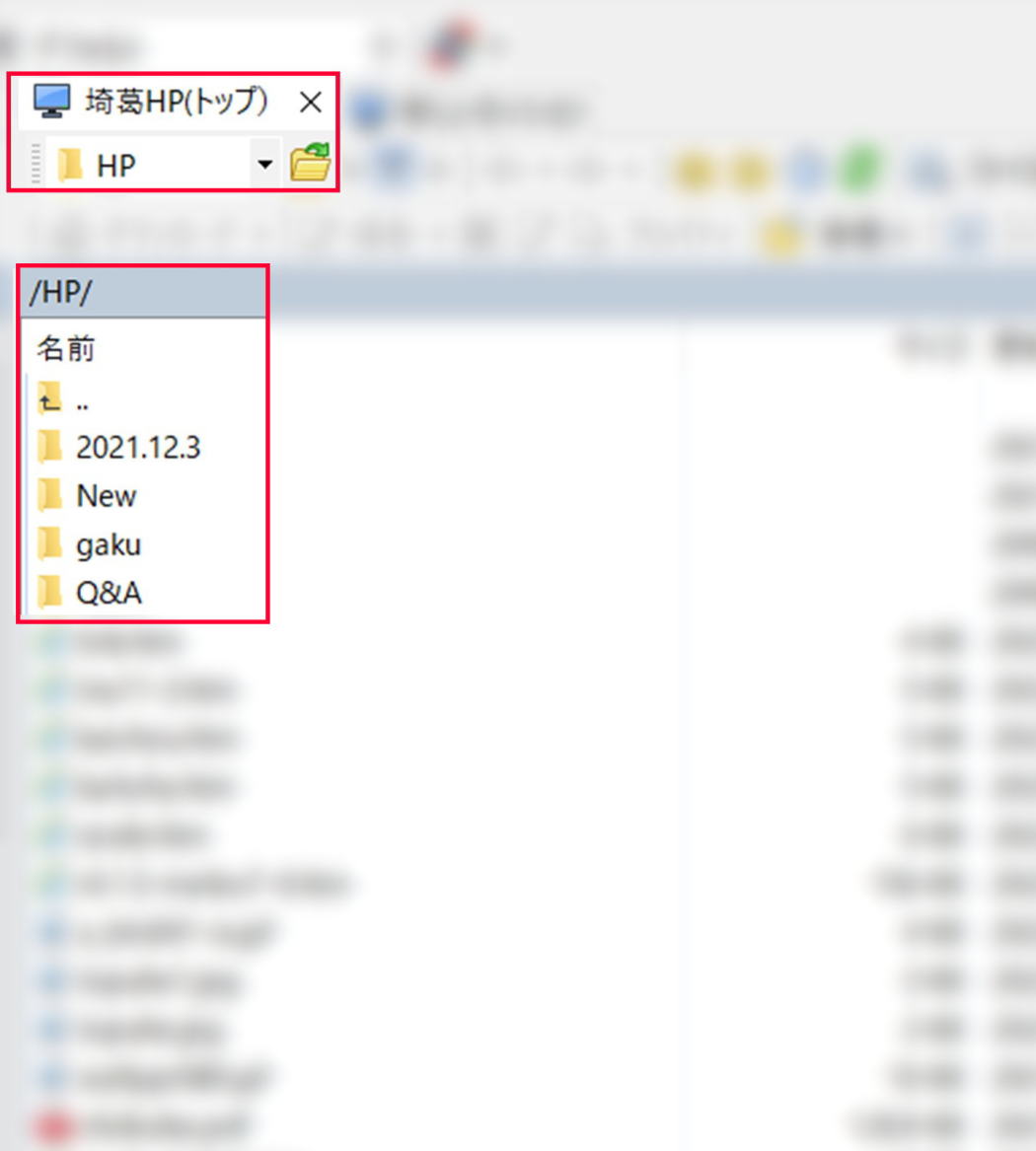Image resolution: width=1036 pixels, height=1151 pixels.
Task: Sort files by the 名前 column header
Action: point(66,348)
